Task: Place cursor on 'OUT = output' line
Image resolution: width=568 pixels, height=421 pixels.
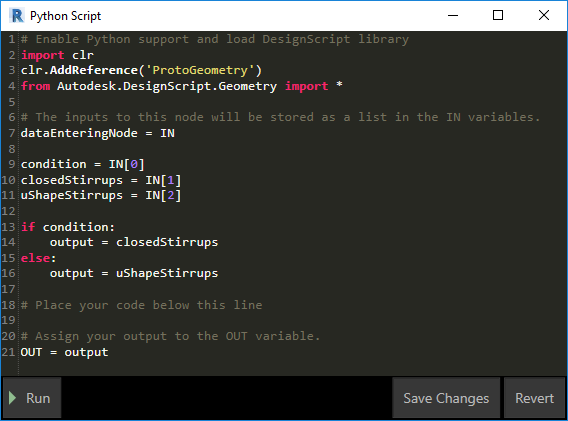Action: (64, 352)
